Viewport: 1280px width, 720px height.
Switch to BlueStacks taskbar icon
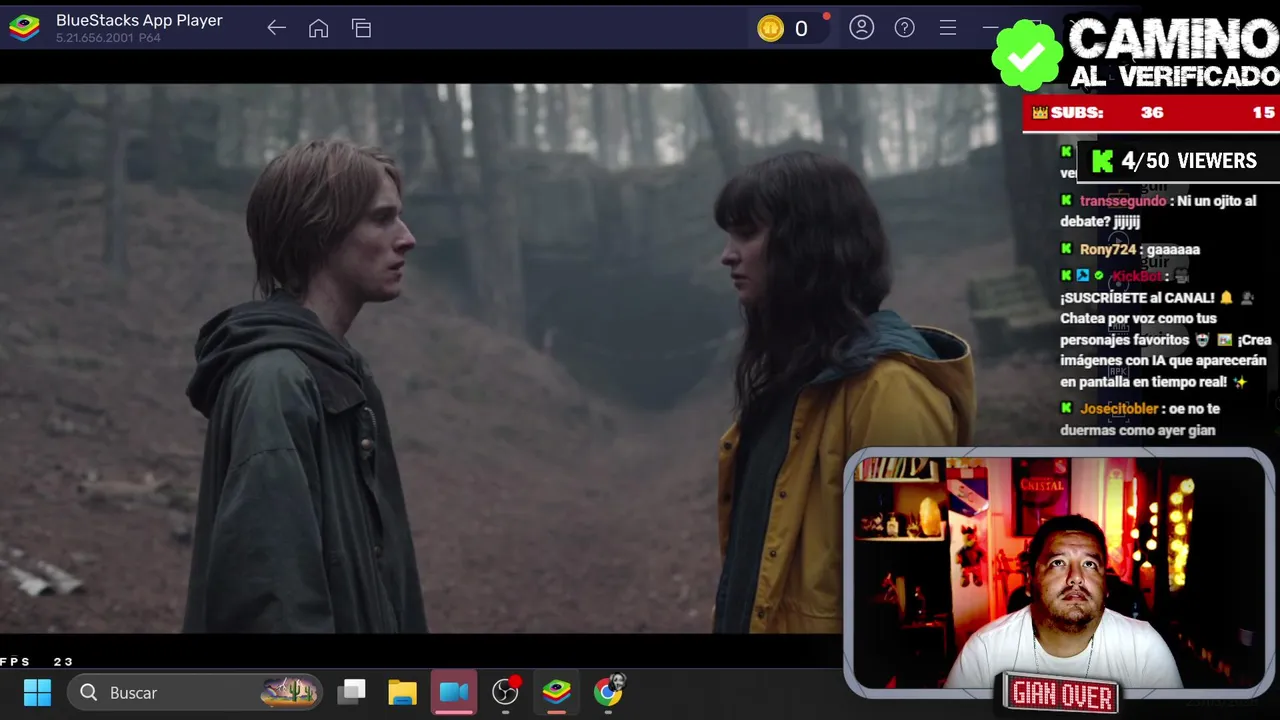pyautogui.click(x=557, y=691)
